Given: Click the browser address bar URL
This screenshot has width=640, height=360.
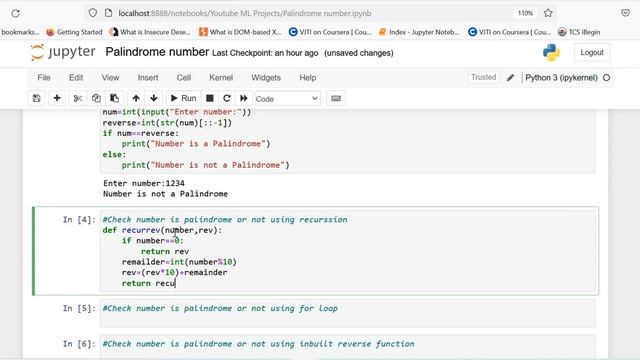Looking at the screenshot, I should [245, 13].
